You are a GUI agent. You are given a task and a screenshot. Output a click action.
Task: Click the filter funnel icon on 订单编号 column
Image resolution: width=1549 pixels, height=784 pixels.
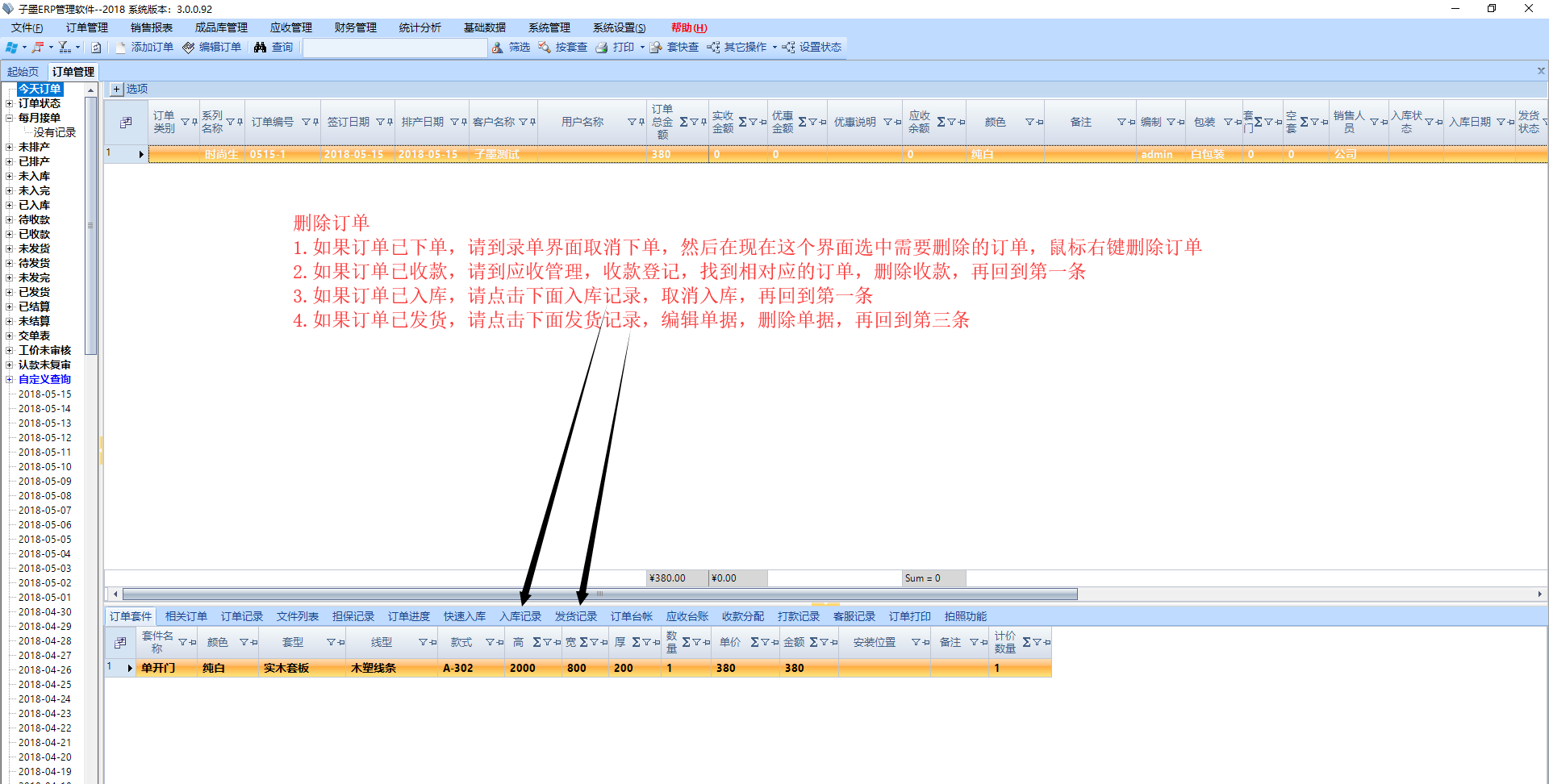click(x=306, y=122)
